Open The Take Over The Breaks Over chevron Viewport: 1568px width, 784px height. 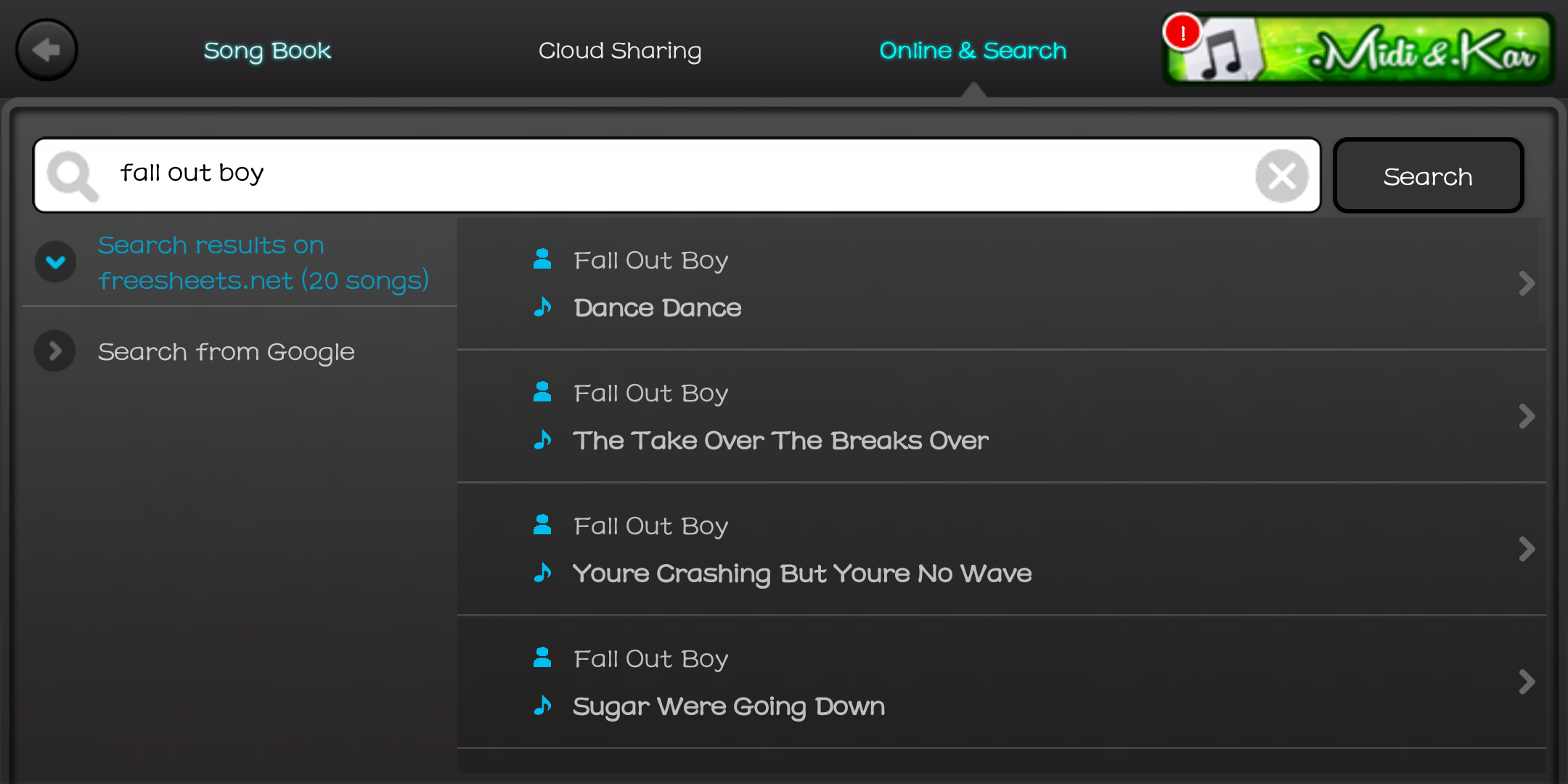tap(1527, 416)
